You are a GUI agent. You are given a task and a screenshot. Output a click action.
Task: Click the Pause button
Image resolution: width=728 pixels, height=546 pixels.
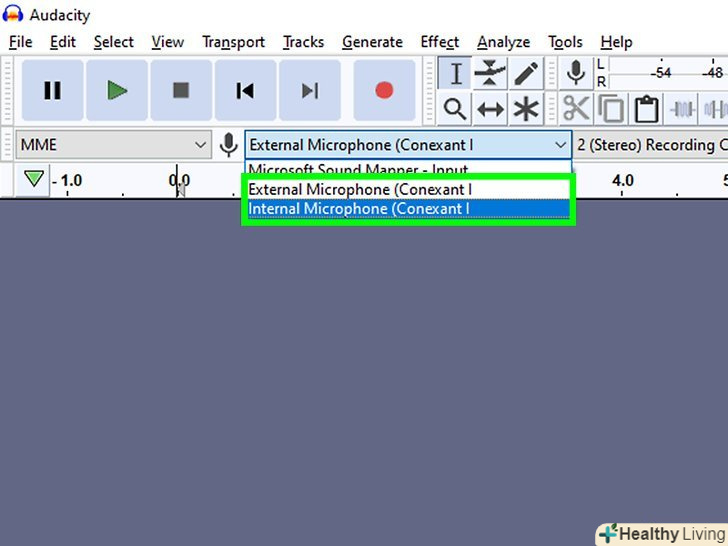tap(52, 90)
